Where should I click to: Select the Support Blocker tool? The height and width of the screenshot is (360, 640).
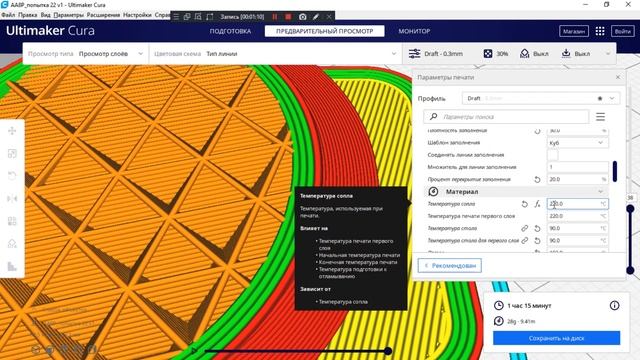coord(12,244)
